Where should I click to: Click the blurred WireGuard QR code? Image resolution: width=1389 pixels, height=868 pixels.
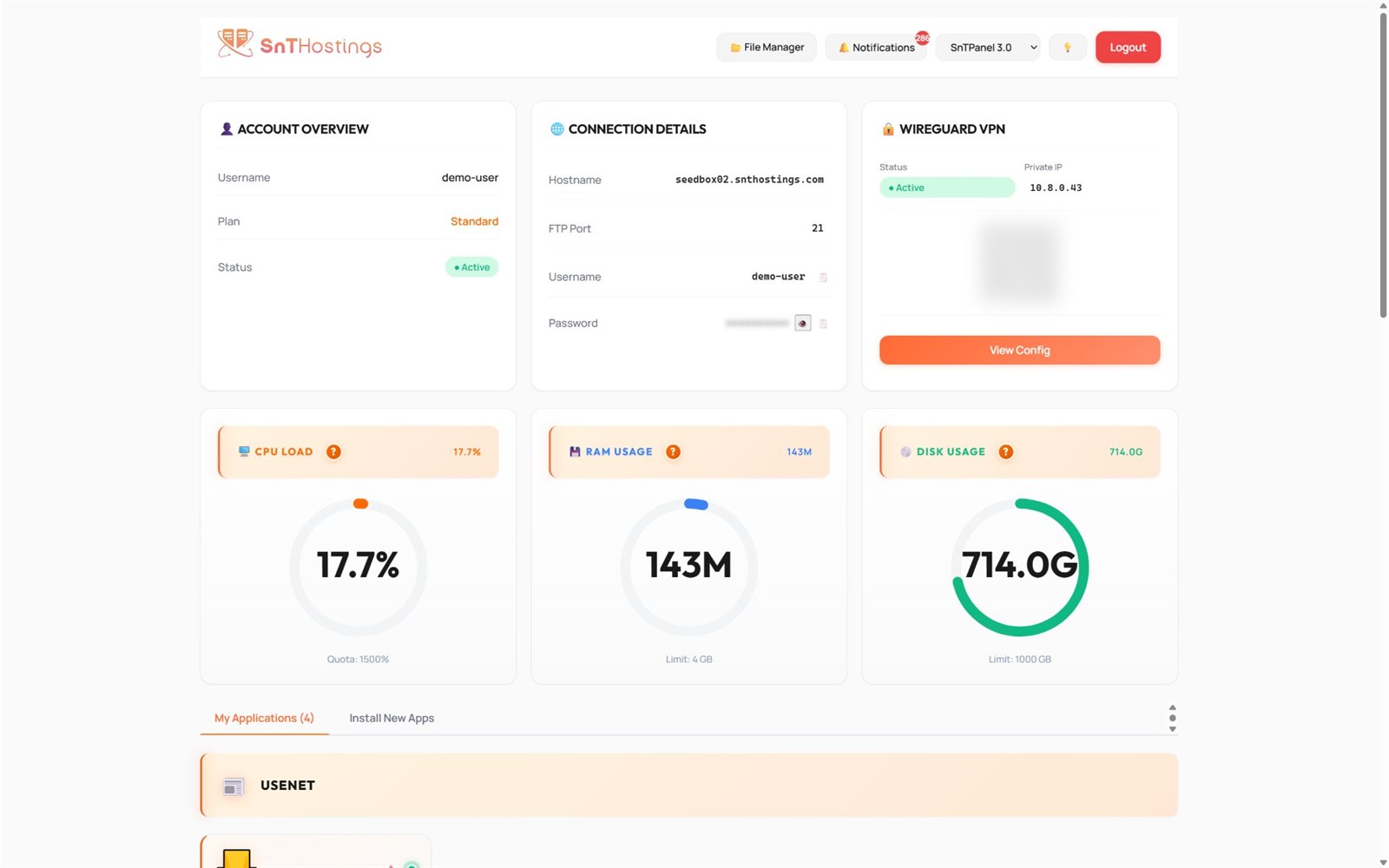click(1020, 262)
